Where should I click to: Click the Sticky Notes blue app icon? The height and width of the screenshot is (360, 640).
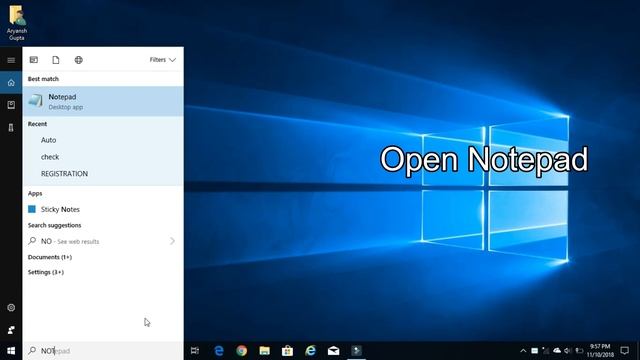tap(32, 209)
